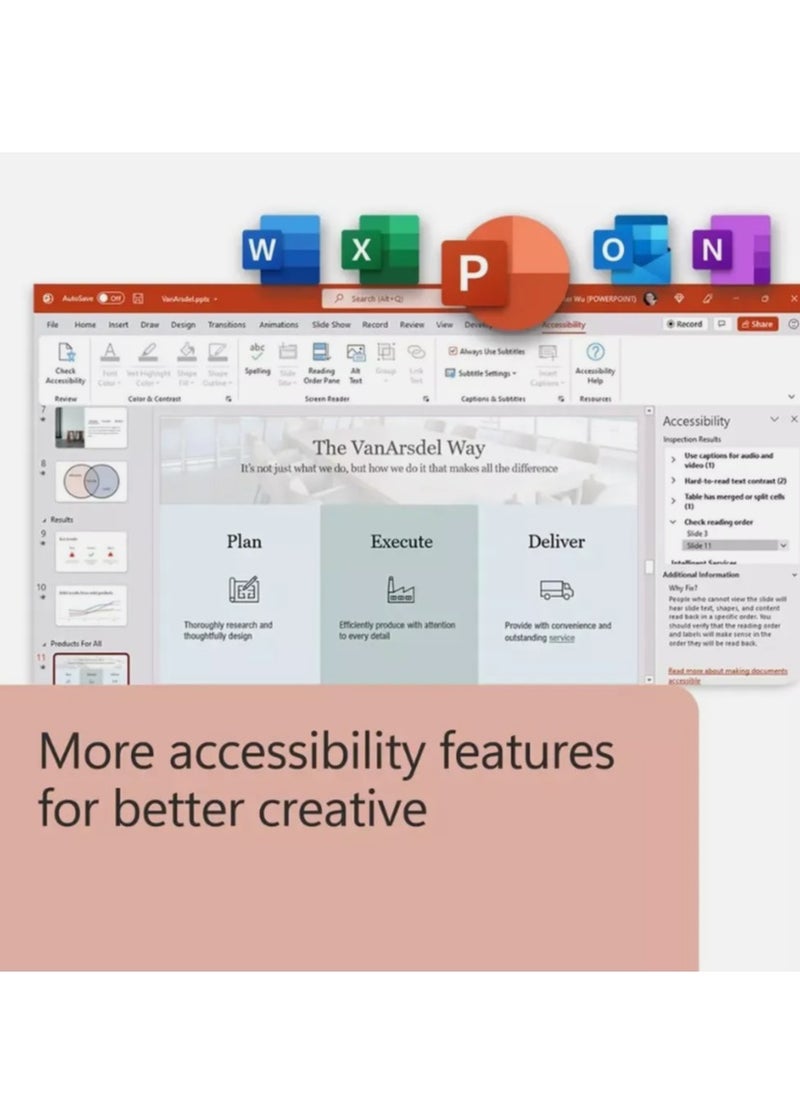This screenshot has width=800, height=1096.
Task: Switch to the Transitions tab
Action: coord(227,324)
